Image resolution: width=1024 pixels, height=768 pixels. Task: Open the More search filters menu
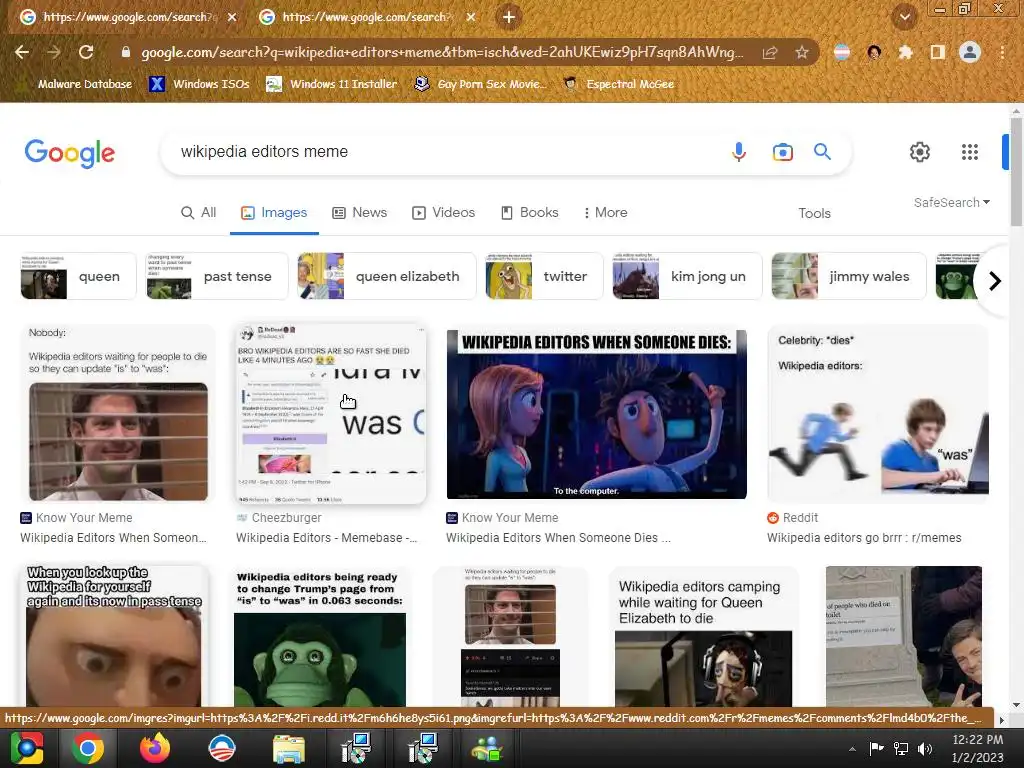(x=605, y=212)
